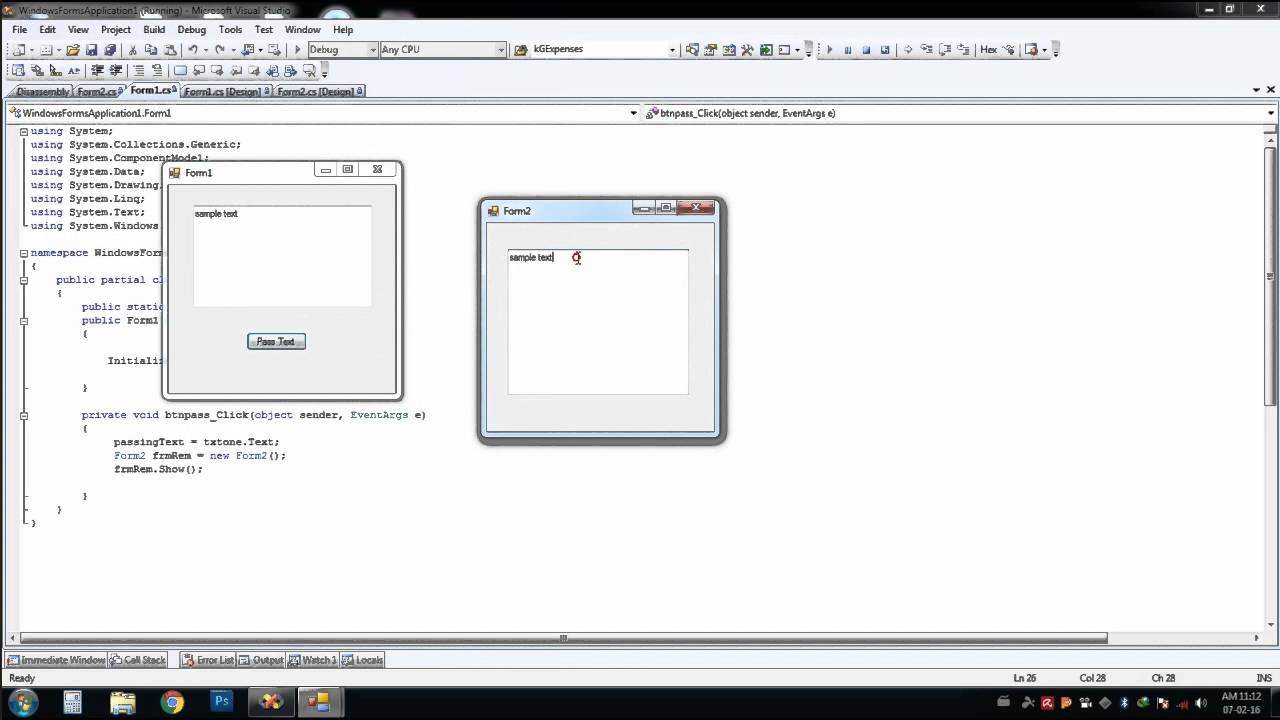Open the kGExpenses find combo box
Image resolution: width=1280 pixels, height=720 pixels.
click(672, 49)
